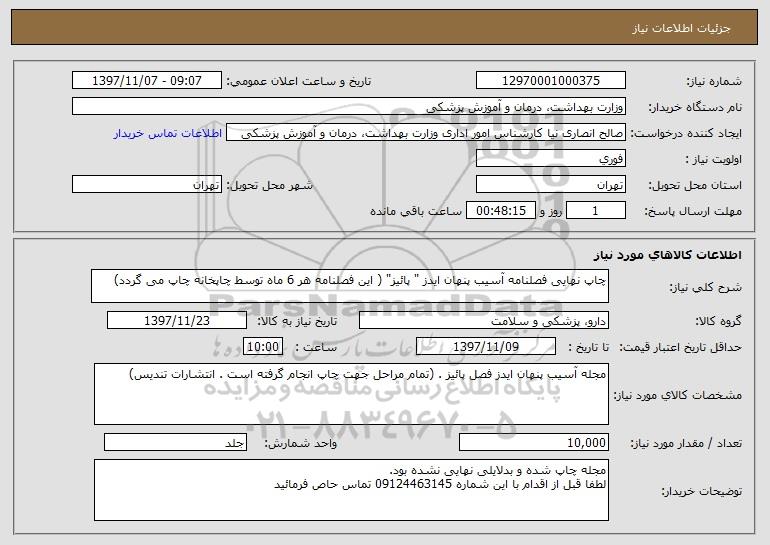Click the quantity field 10,000

[x=534, y=442]
